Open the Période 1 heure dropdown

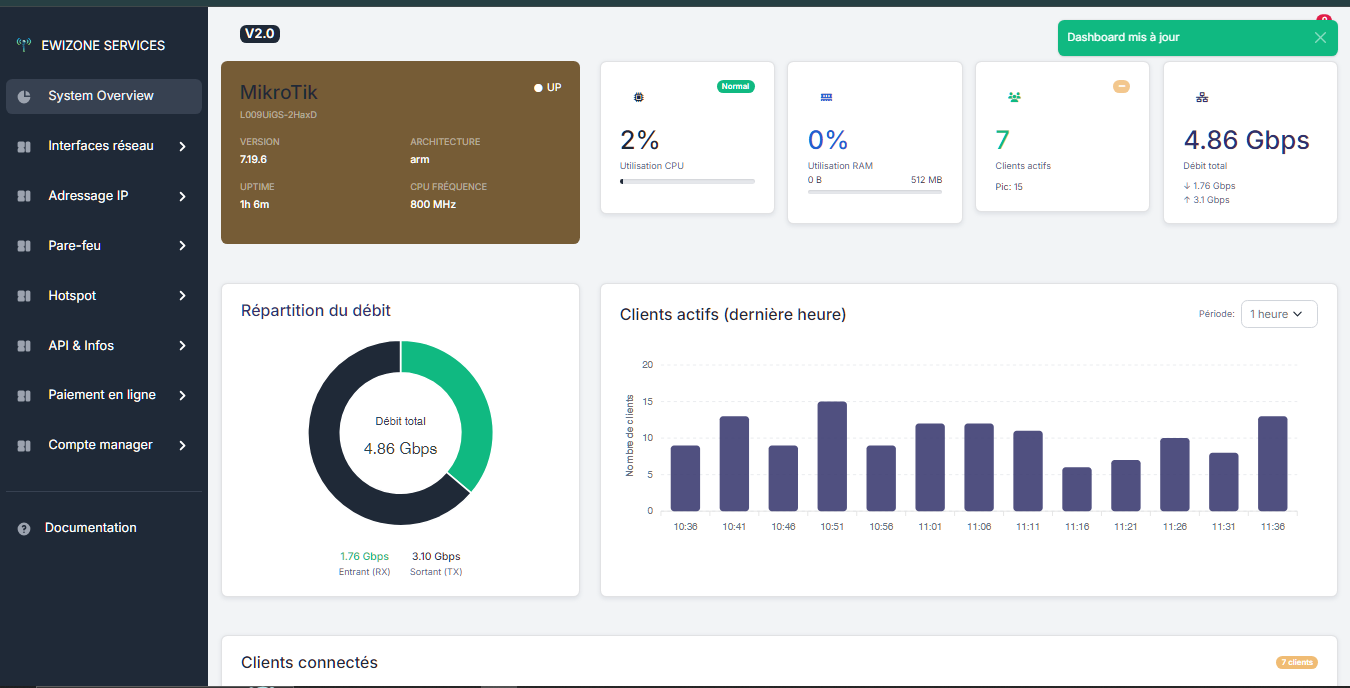pos(1278,314)
